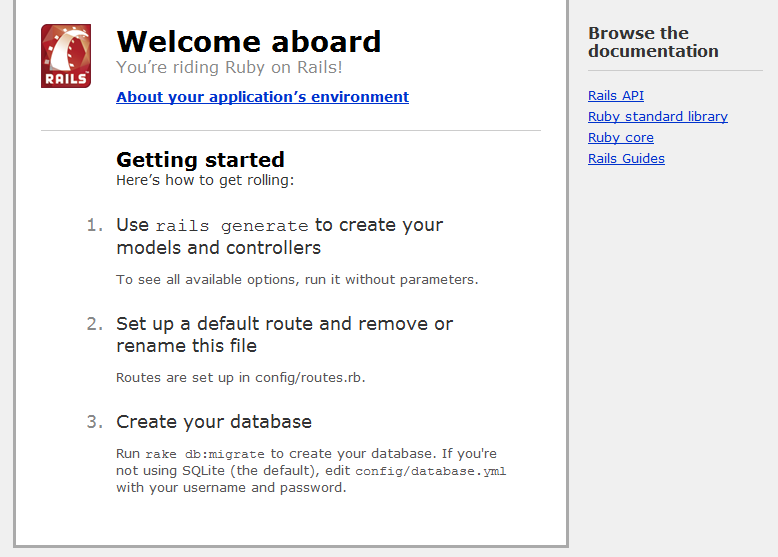Click the You're riding Ruby on Rails subtitle
This screenshot has height=557, width=778.
tap(229, 68)
